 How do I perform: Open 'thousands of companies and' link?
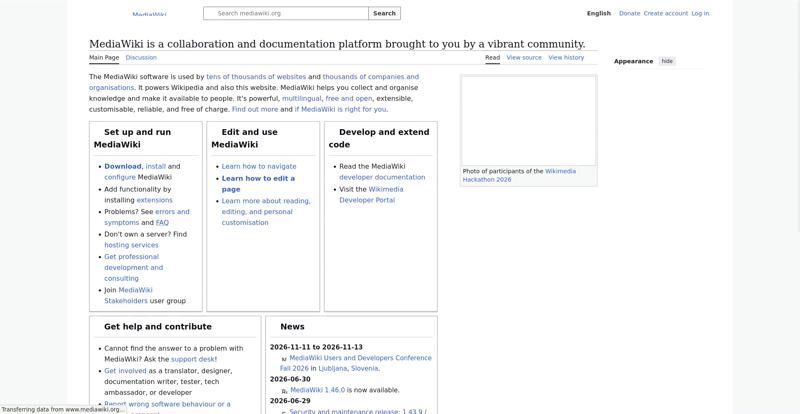coord(370,77)
